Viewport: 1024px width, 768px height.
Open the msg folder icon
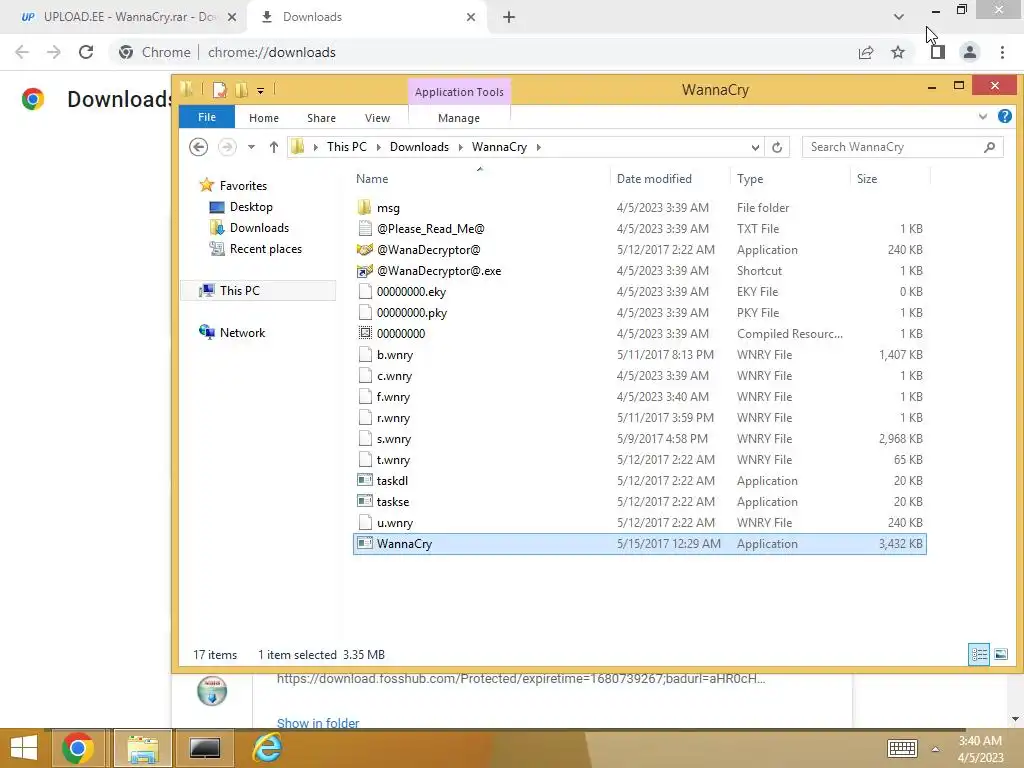(364, 208)
